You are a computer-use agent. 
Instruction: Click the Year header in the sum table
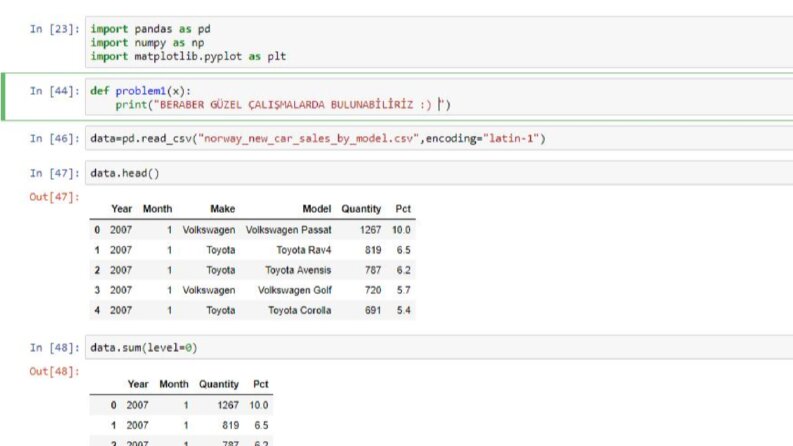(138, 384)
